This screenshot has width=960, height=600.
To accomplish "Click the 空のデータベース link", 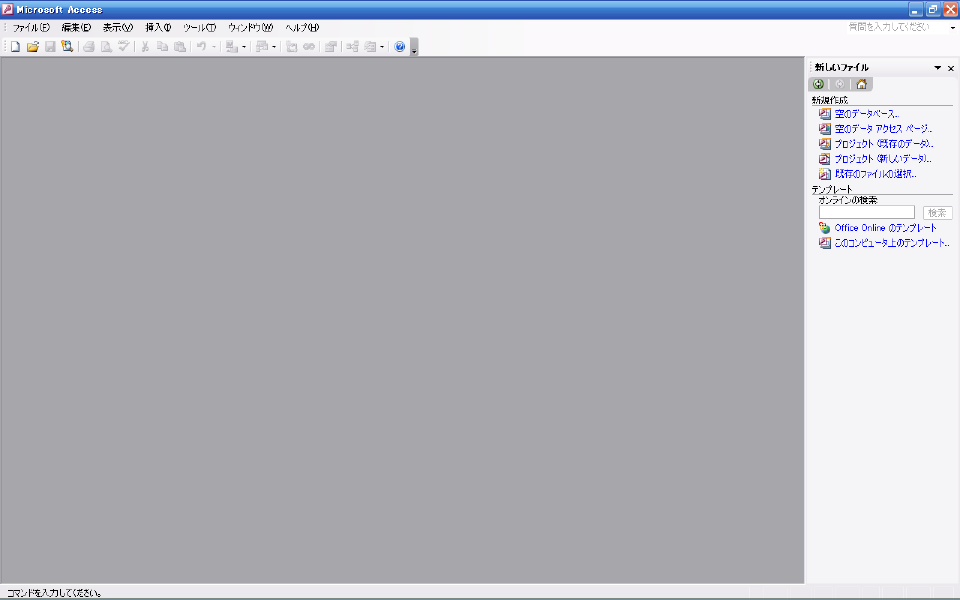I will pyautogui.click(x=866, y=114).
